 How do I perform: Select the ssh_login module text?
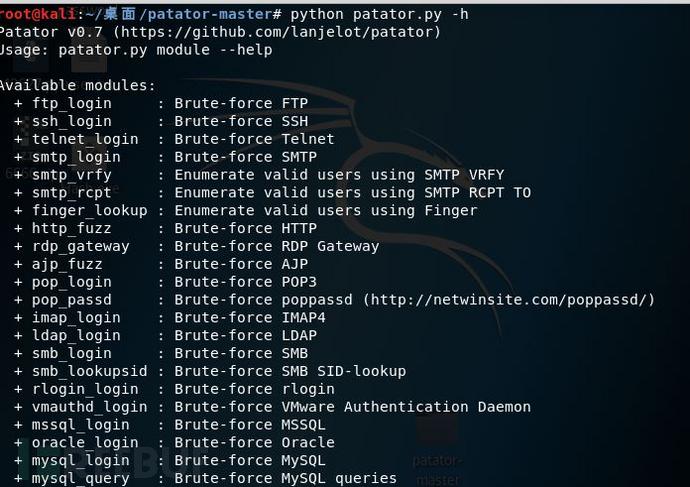(72, 121)
